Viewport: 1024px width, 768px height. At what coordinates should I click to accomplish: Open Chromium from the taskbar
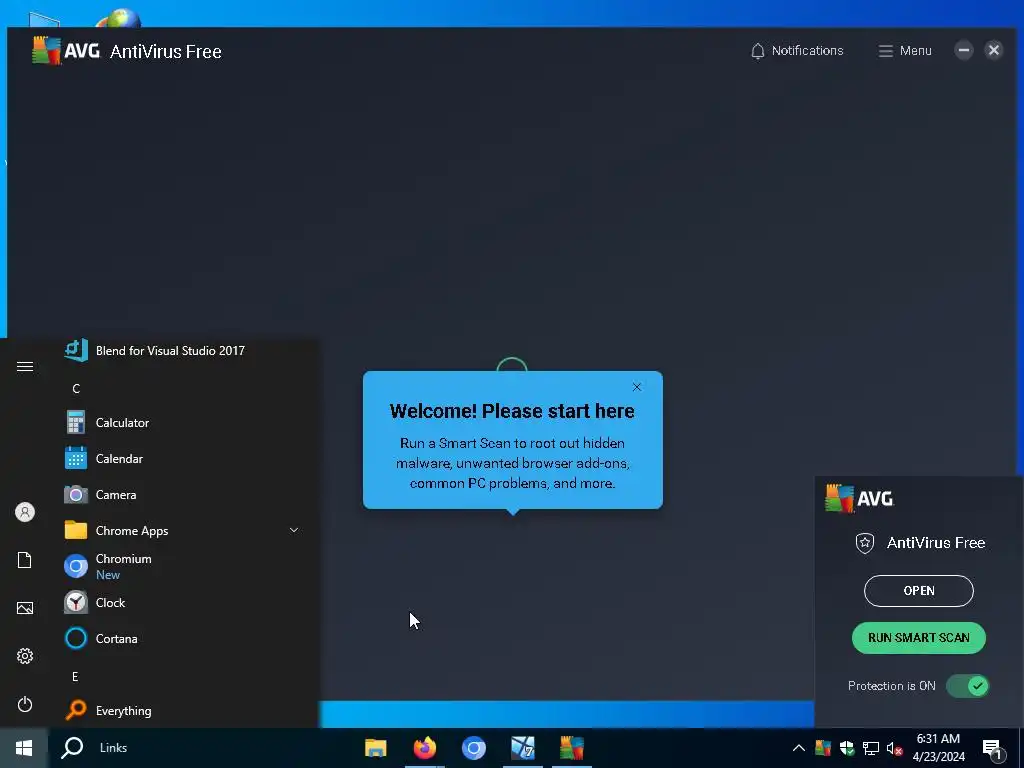(473, 748)
